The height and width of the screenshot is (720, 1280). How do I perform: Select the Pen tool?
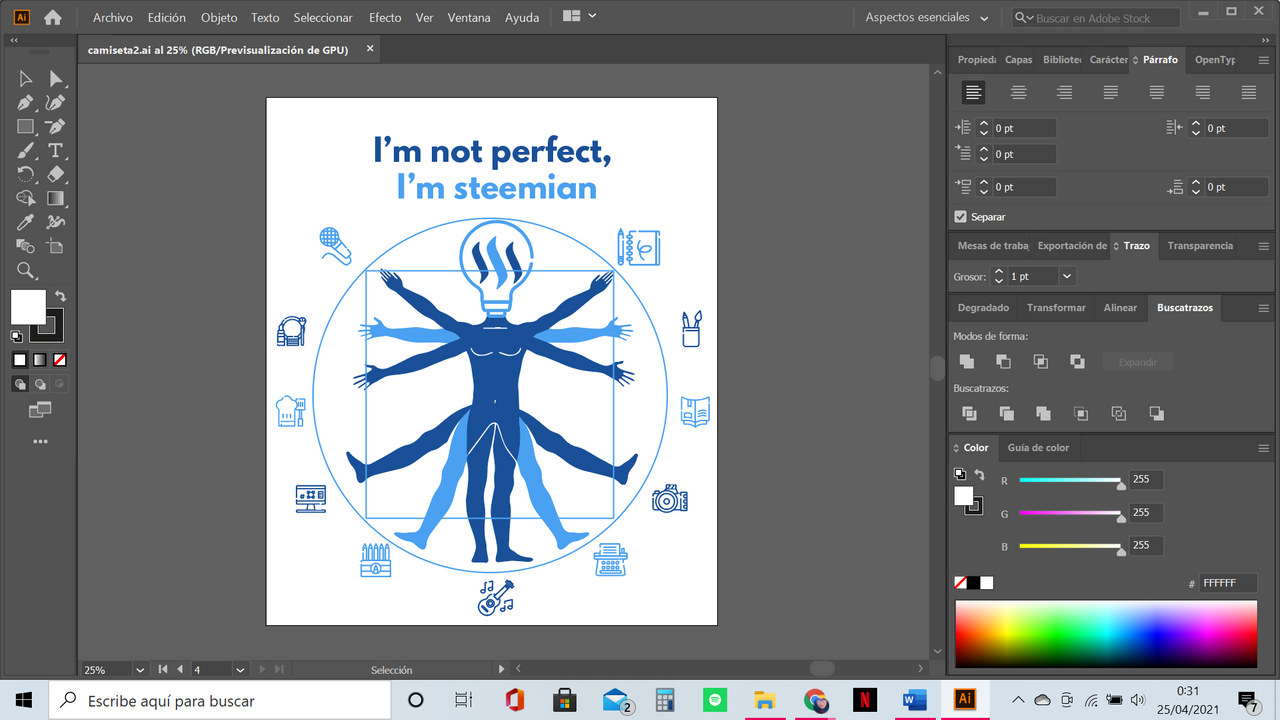26,103
